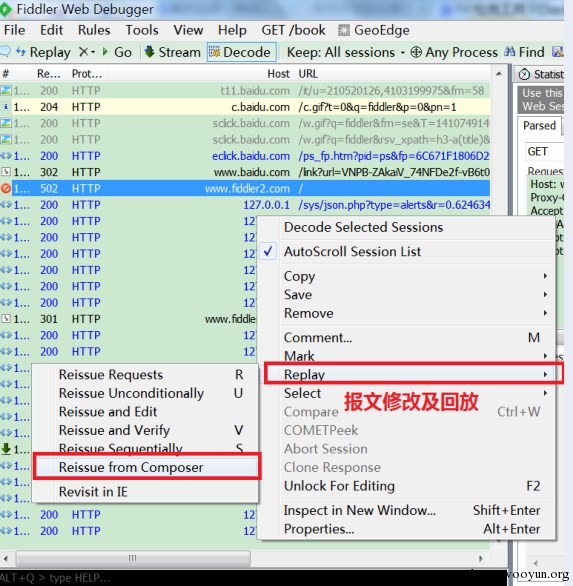
Task: Select Unlock For Editing menu entry
Action: click(339, 486)
